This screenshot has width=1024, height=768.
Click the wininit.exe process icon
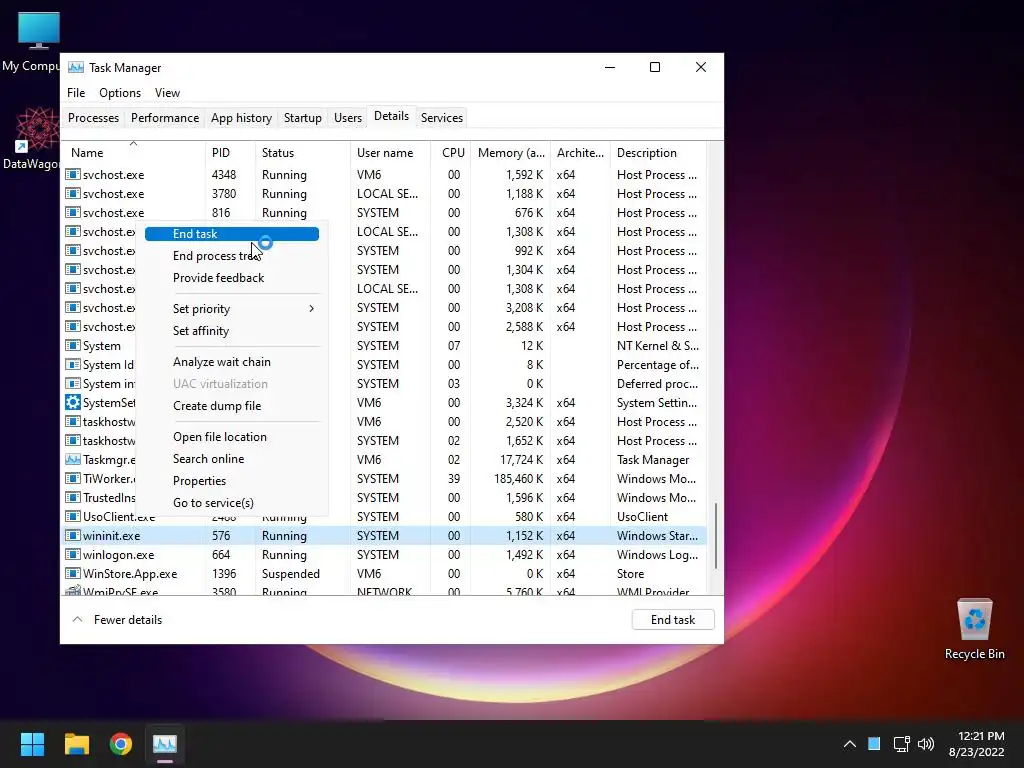click(x=72, y=536)
